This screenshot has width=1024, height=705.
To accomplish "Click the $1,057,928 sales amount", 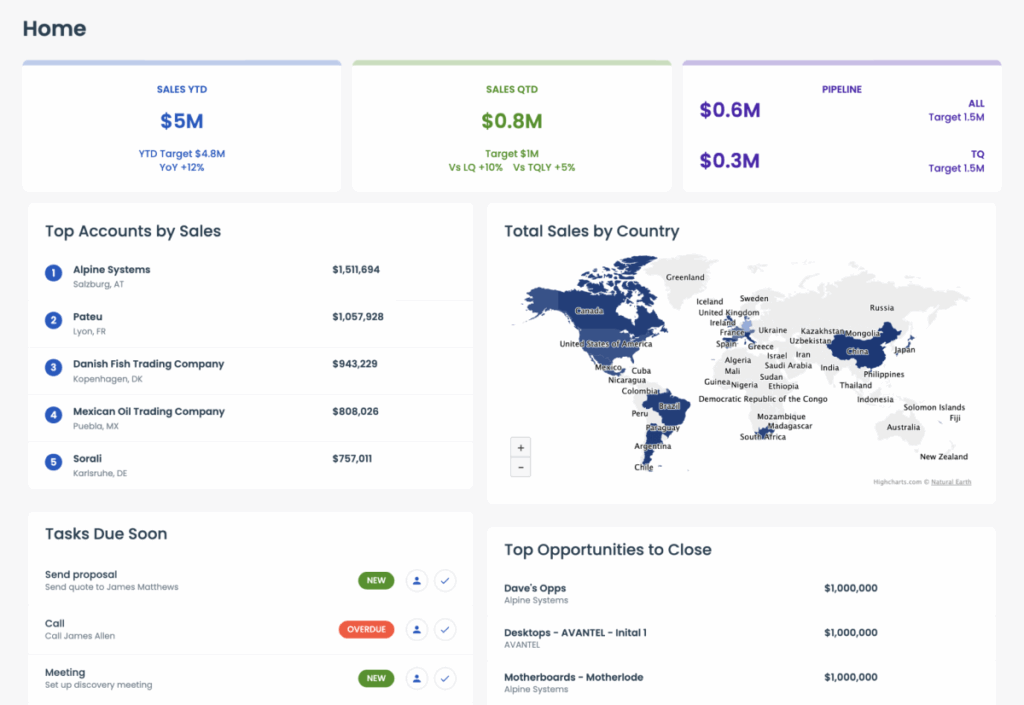I will point(358,317).
